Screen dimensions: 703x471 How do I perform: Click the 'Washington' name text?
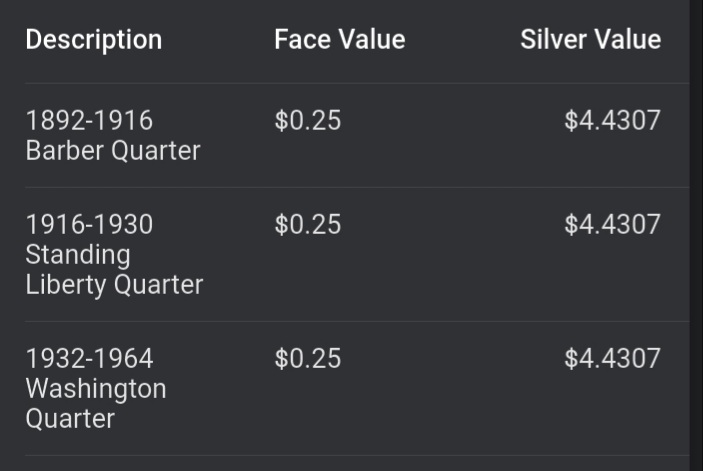[96, 389]
